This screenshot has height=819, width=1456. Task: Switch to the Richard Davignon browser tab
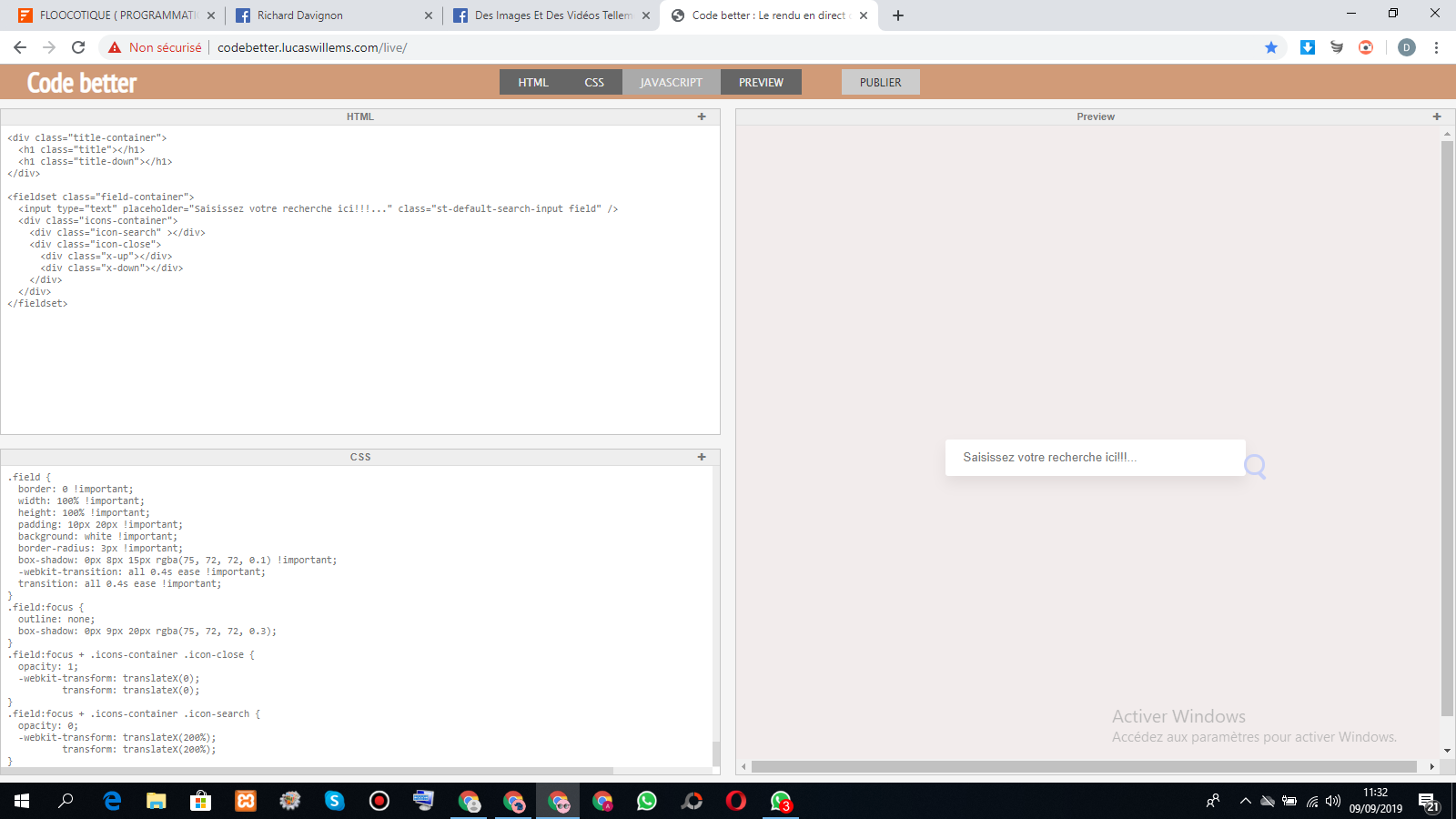point(333,15)
